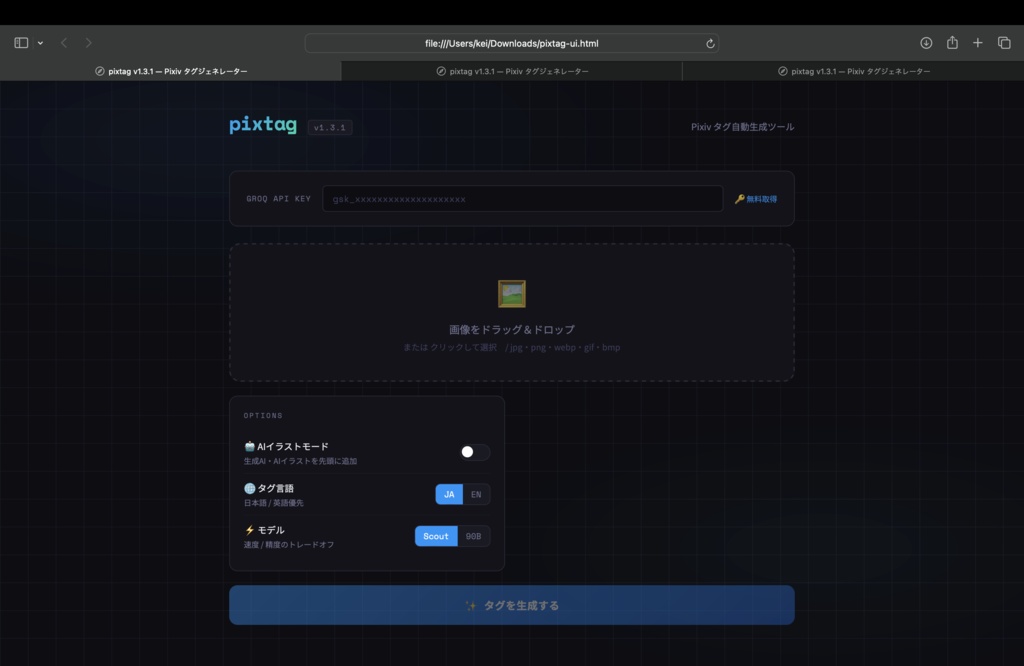1024x666 pixels.
Task: Click the Share icon in toolbar
Action: [952, 42]
